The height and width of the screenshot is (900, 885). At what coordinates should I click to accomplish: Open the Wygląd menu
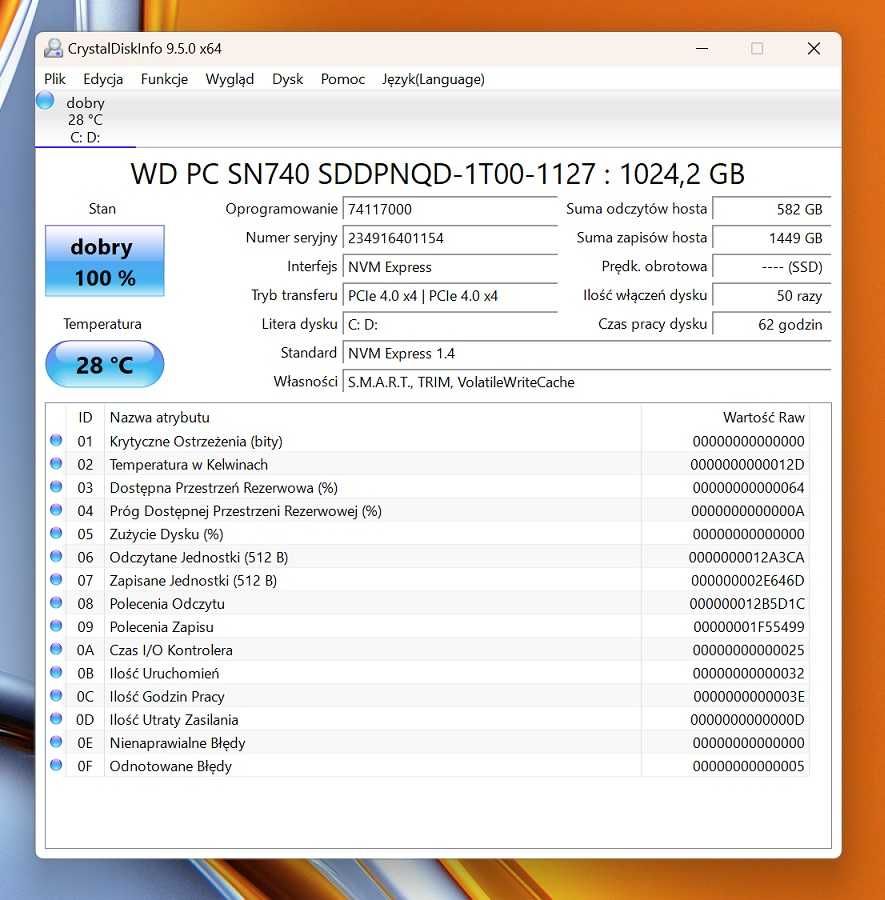point(230,79)
